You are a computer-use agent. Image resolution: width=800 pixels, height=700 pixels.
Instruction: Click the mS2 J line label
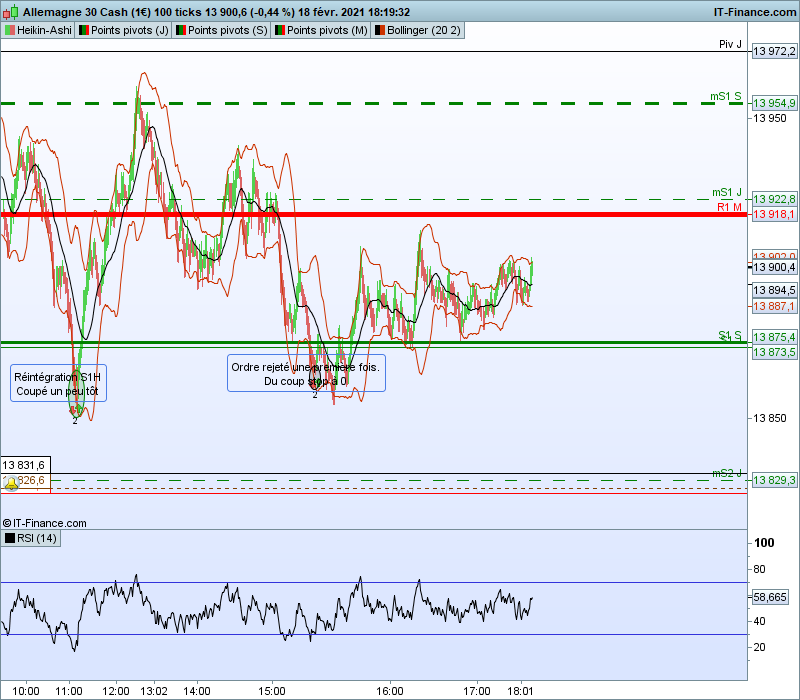pyautogui.click(x=727, y=473)
